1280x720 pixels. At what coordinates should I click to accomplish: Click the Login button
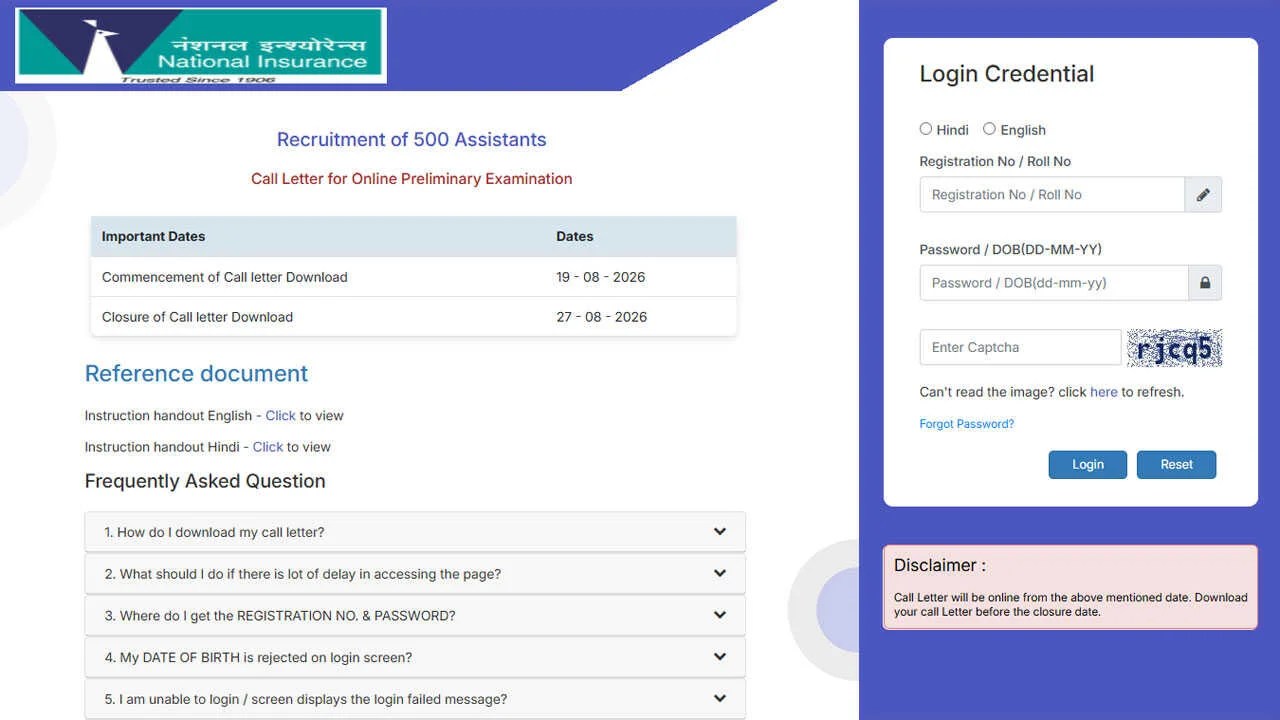1088,465
